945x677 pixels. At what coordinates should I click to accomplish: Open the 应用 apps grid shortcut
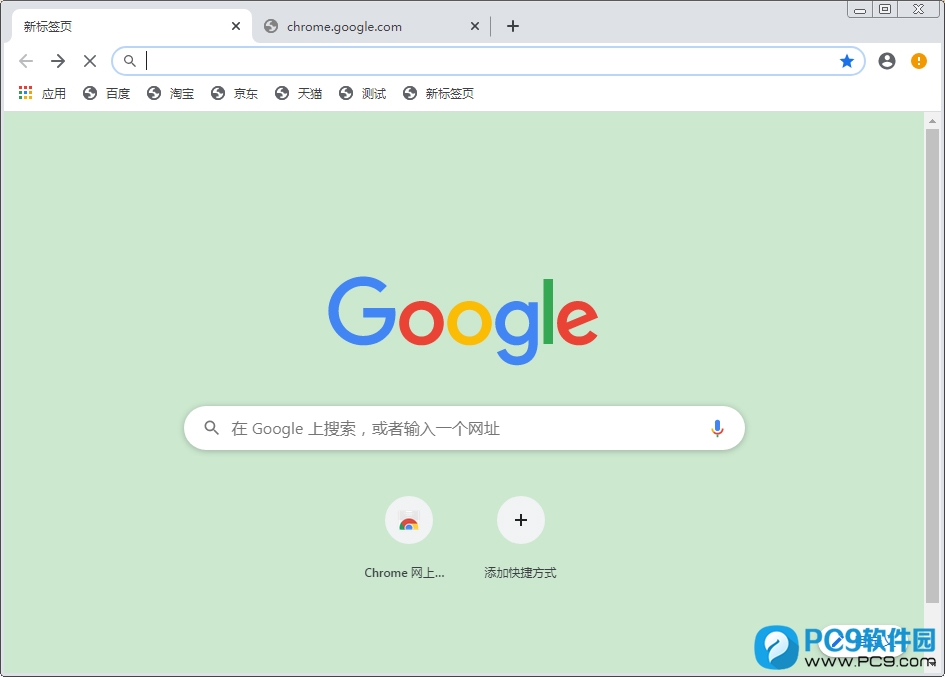click(x=42, y=93)
